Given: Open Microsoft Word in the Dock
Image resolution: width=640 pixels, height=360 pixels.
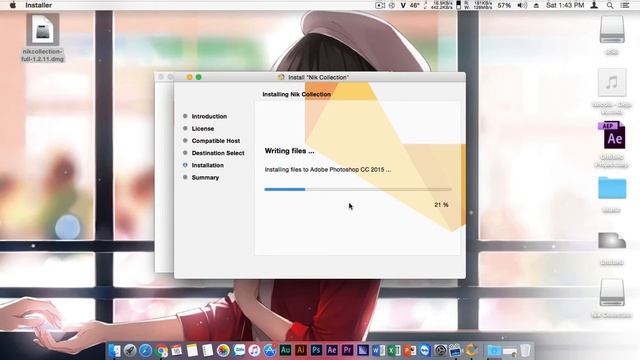Looking at the screenshot, I should pyautogui.click(x=378, y=350).
